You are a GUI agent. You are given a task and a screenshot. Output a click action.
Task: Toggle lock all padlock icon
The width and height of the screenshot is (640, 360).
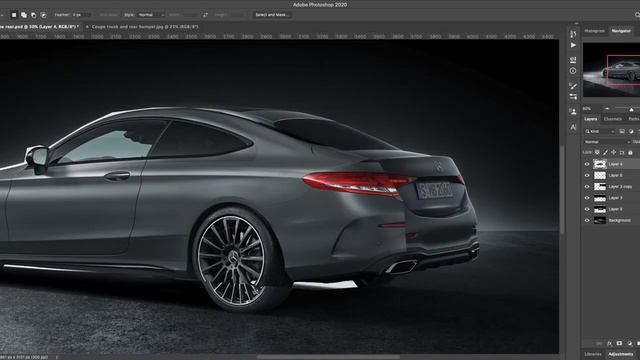(630, 152)
